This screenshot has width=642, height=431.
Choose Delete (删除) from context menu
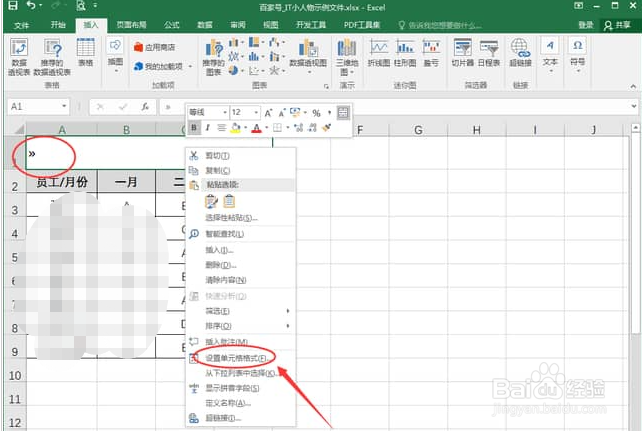click(241, 265)
